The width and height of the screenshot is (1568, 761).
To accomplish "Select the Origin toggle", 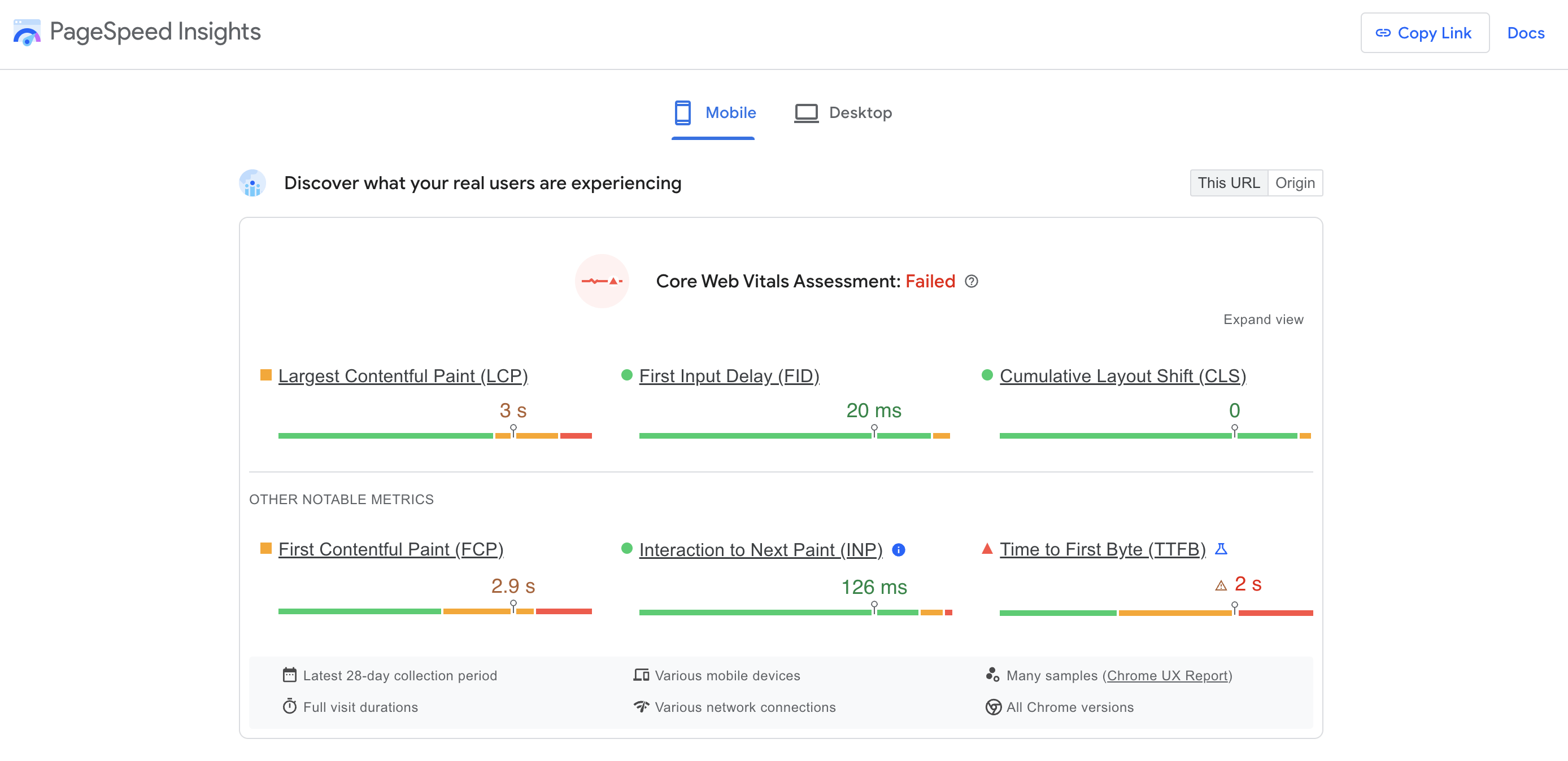I will (x=1295, y=182).
